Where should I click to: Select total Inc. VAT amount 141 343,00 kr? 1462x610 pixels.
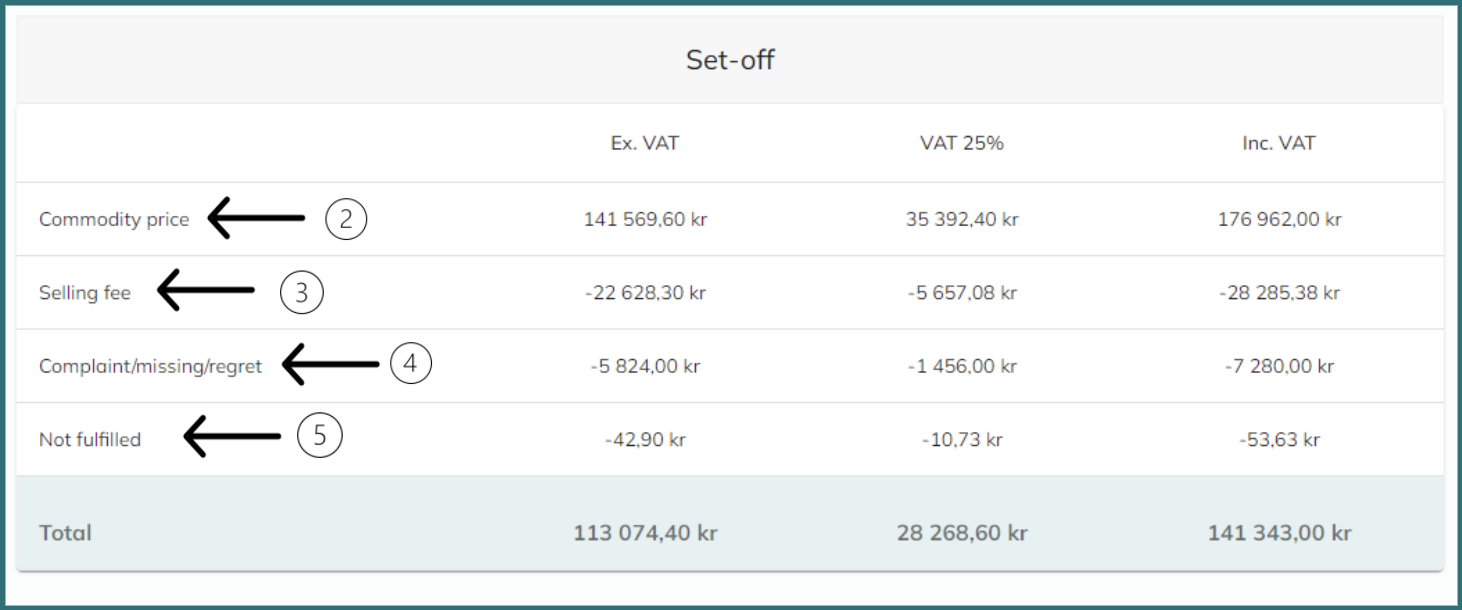[1279, 533]
